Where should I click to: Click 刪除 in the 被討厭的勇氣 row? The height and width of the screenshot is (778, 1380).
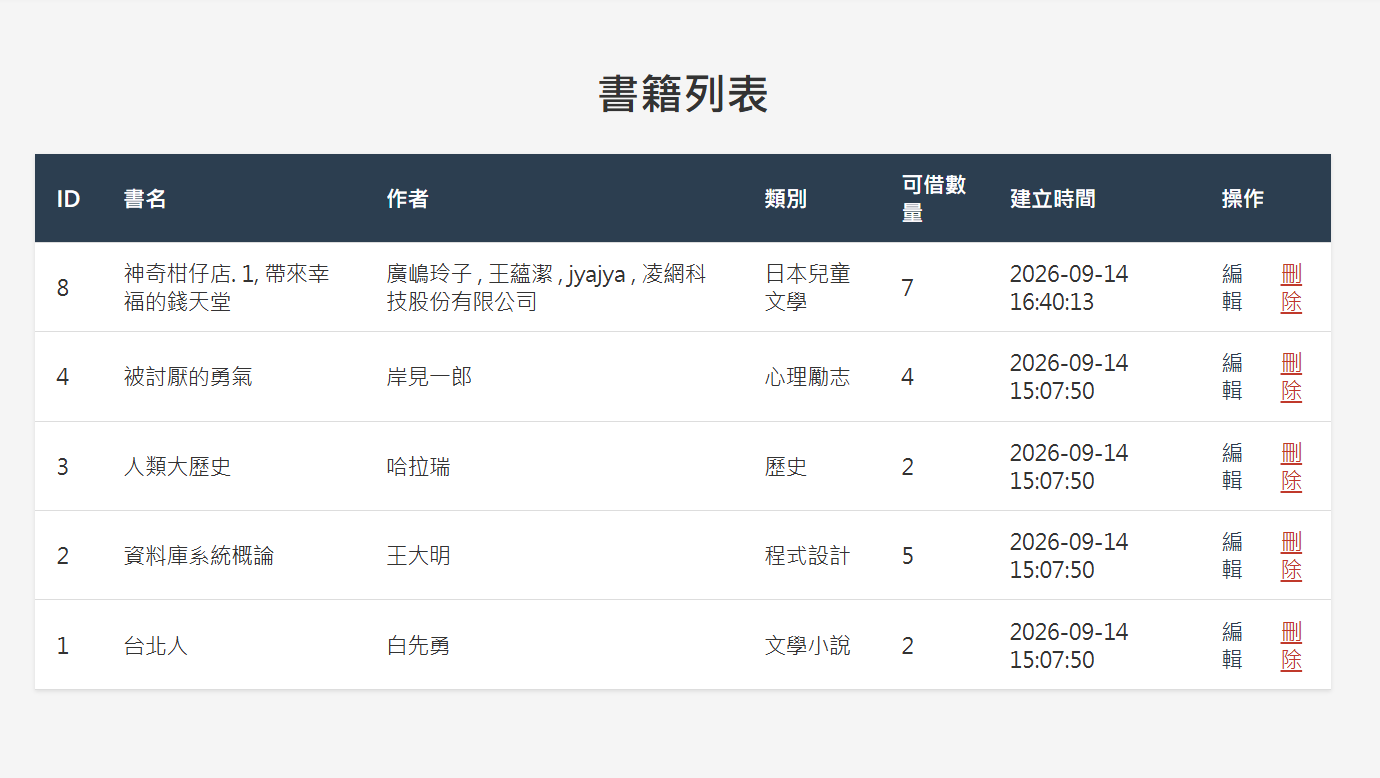click(1291, 377)
